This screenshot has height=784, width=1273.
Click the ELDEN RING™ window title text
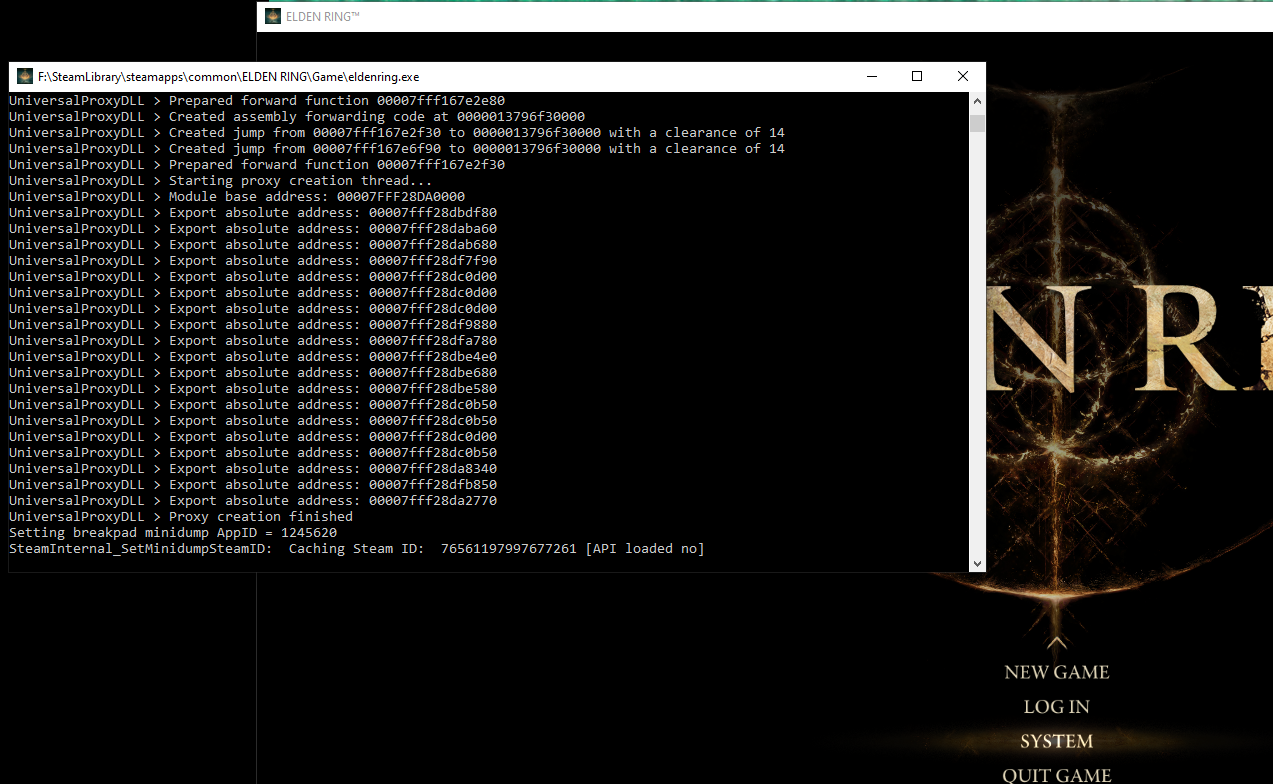click(323, 16)
